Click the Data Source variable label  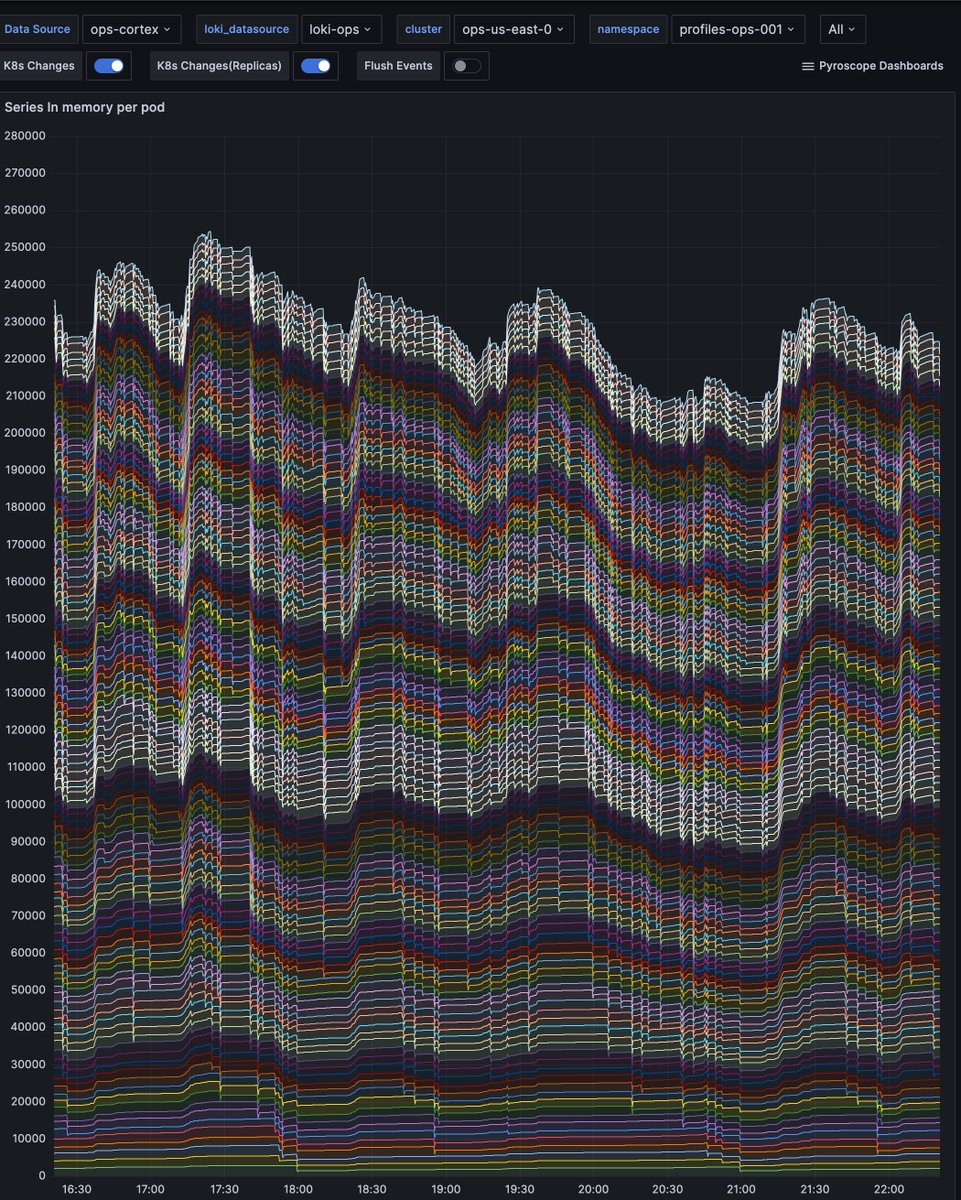[x=38, y=29]
